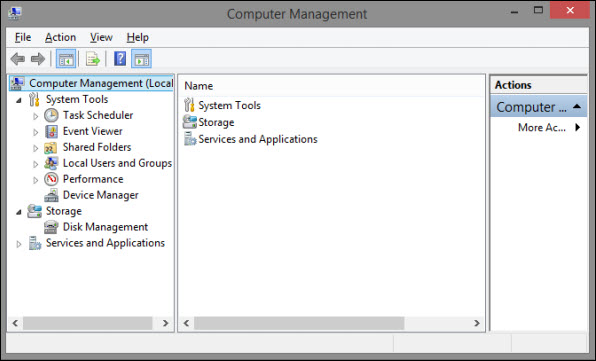The image size is (596, 361).
Task: Open Help via the question mark icon
Action: coord(120,59)
